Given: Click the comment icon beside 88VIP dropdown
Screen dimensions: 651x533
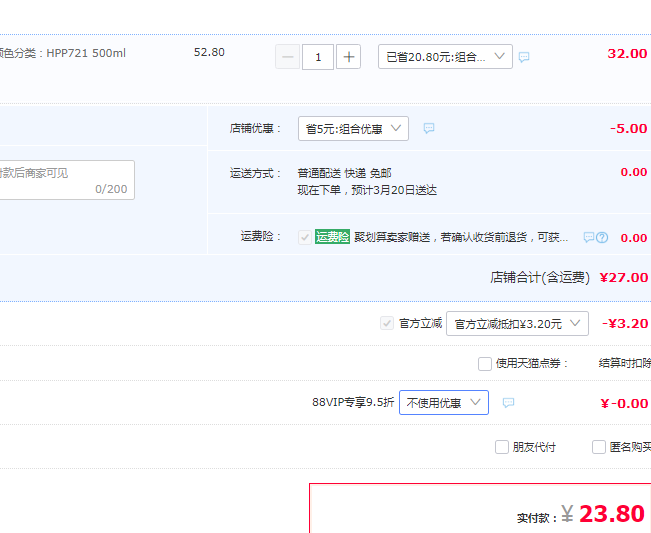Looking at the screenshot, I should 509,403.
